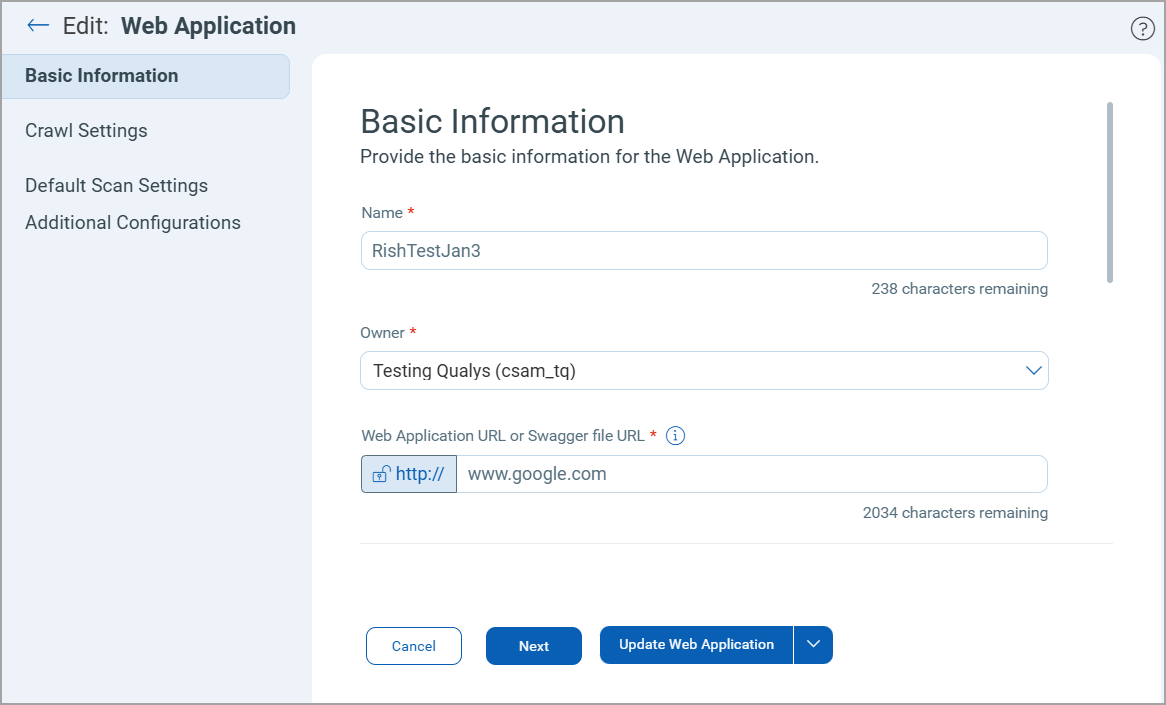1166x705 pixels.
Task: Click the '2034 characters remaining' text
Action: (956, 512)
